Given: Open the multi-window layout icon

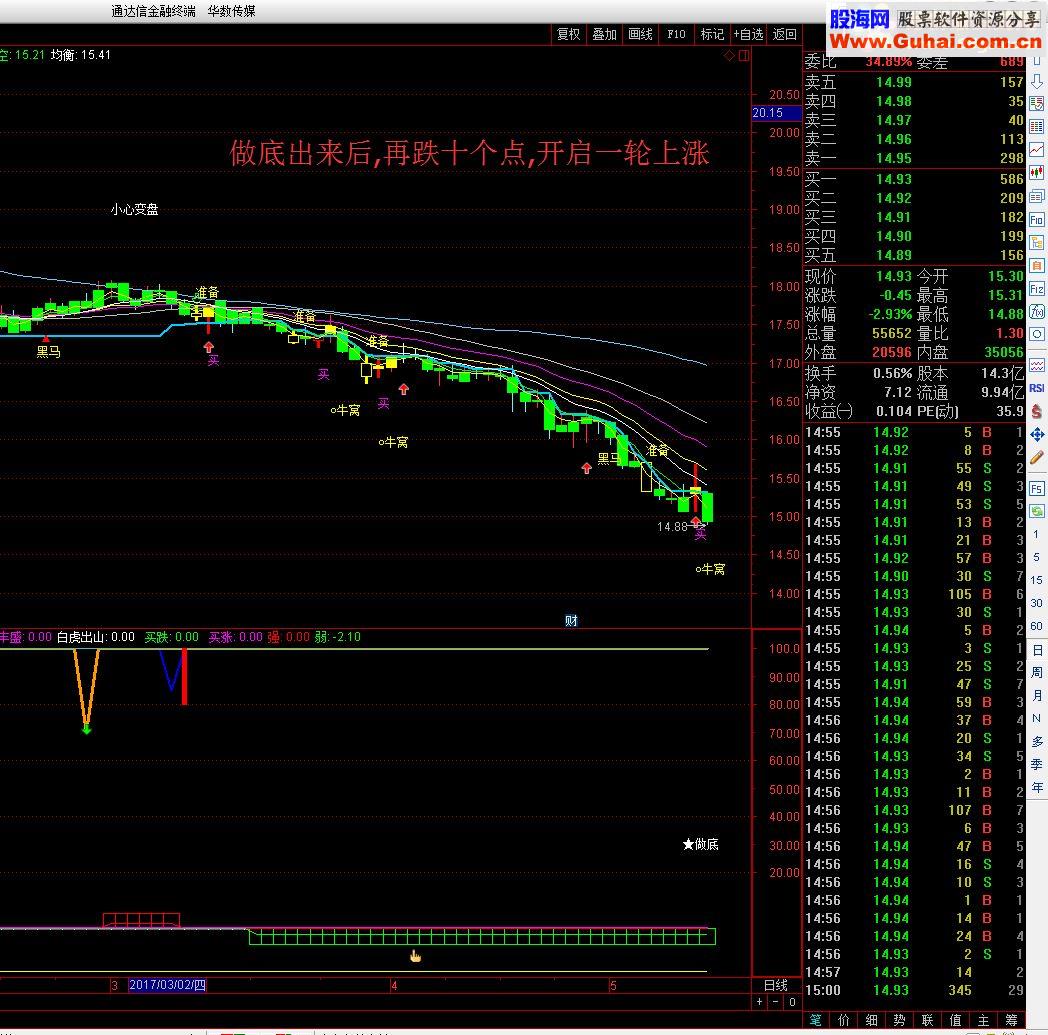Looking at the screenshot, I should (x=1037, y=196).
